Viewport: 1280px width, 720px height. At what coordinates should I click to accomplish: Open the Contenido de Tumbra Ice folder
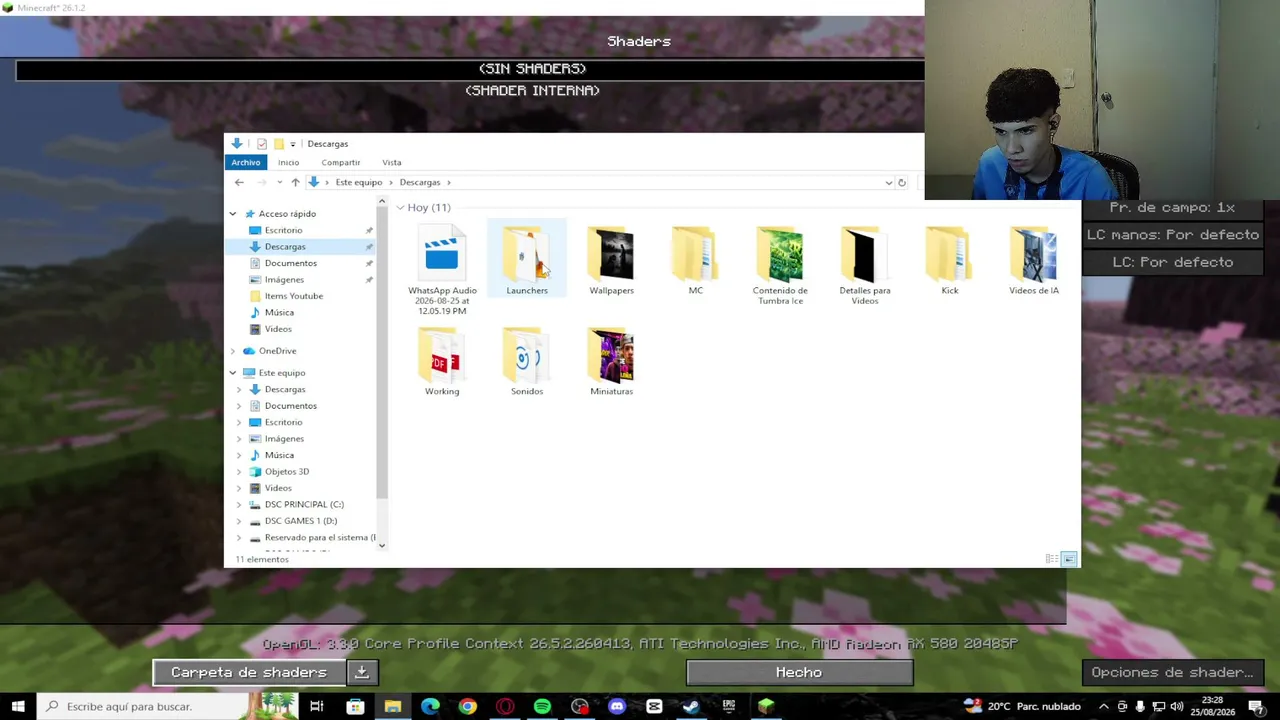780,265
